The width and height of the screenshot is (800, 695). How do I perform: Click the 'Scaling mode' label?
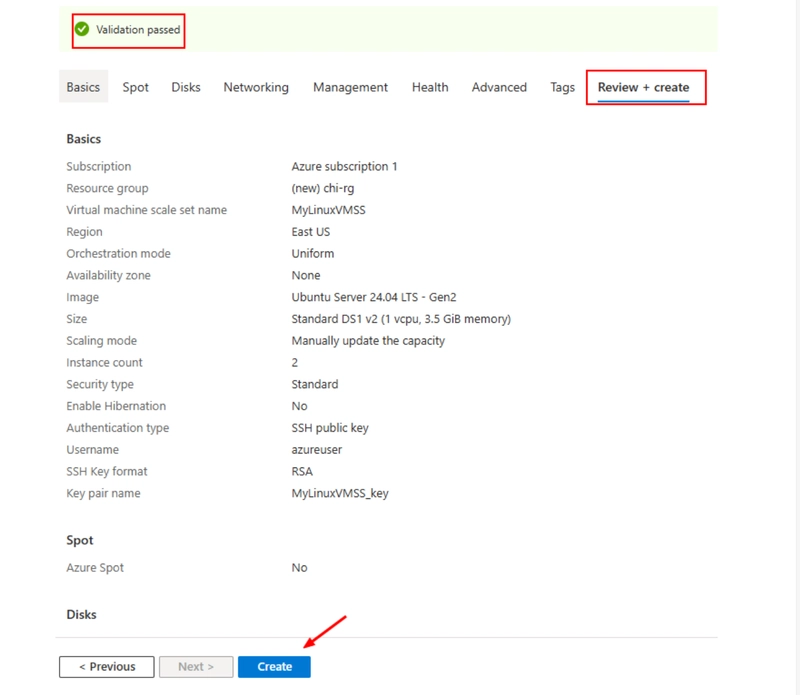(102, 340)
